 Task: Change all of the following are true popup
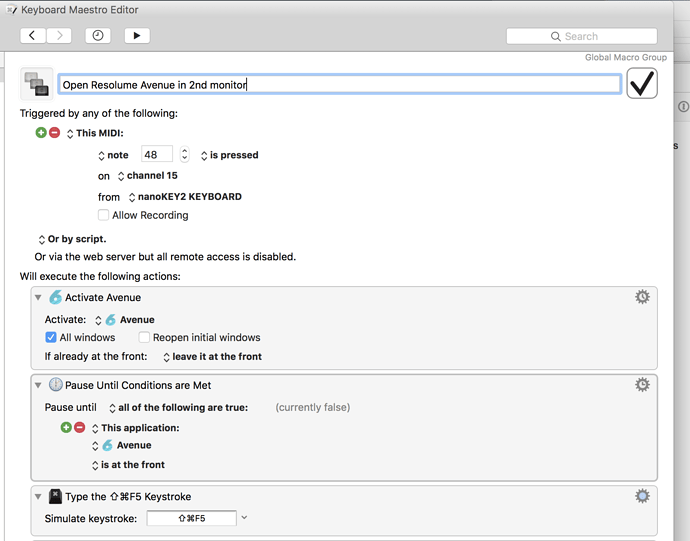[179, 408]
